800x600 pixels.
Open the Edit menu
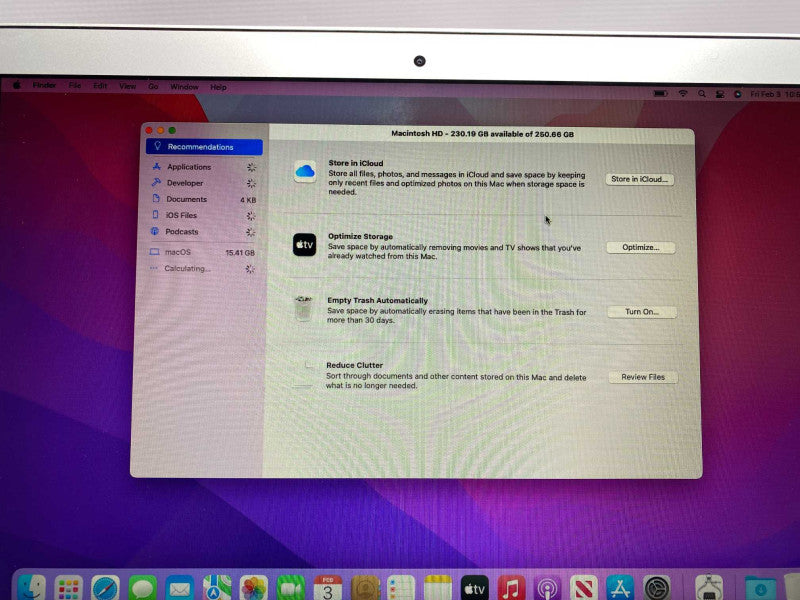[x=100, y=86]
